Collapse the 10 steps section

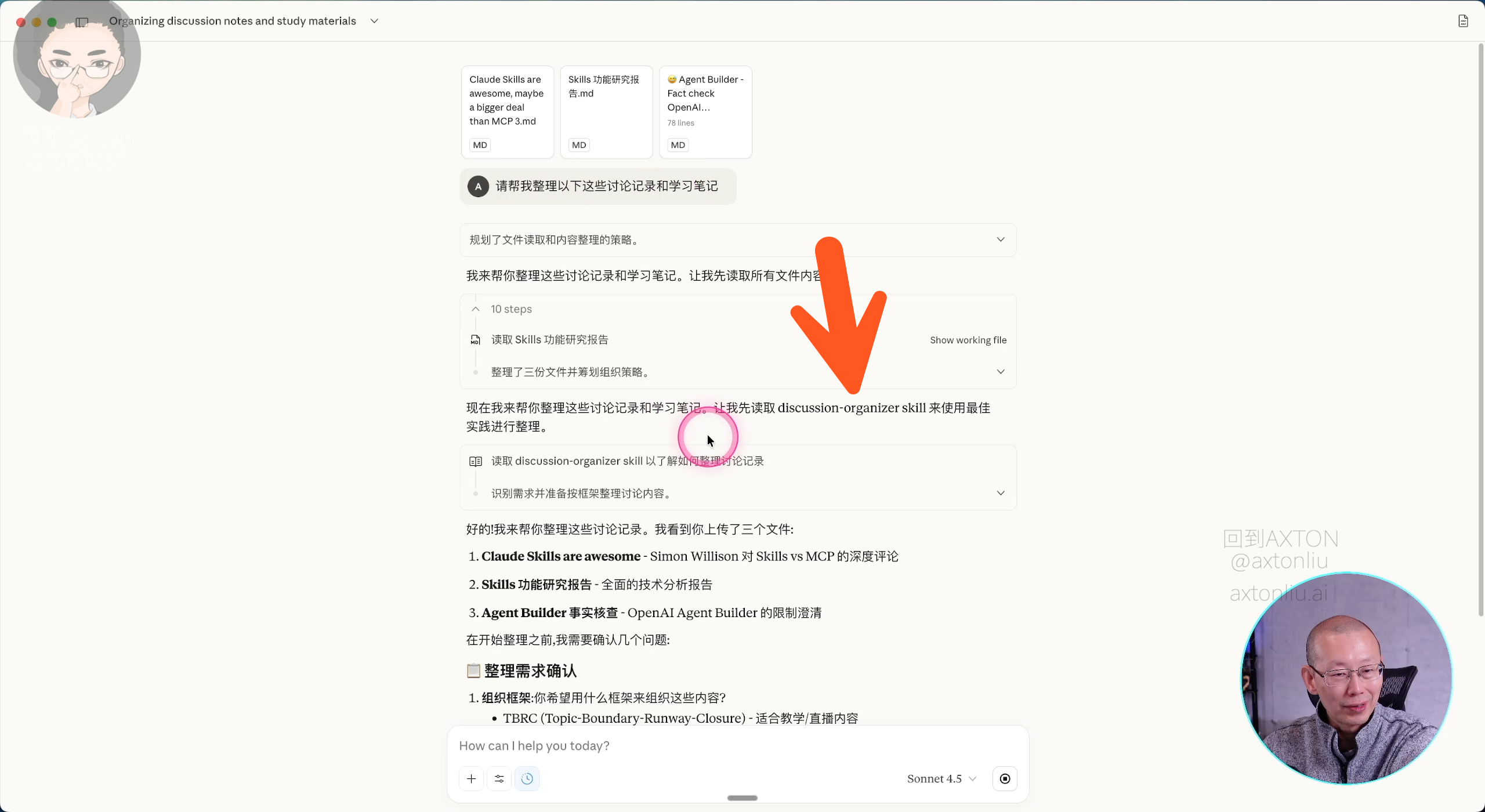tap(476, 309)
